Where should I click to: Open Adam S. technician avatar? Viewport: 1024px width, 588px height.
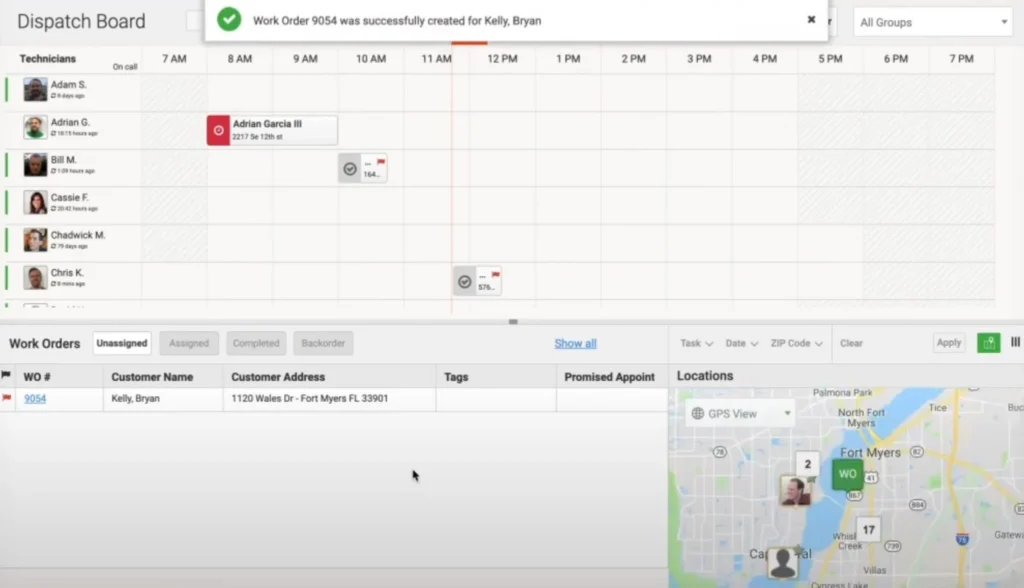click(35, 90)
